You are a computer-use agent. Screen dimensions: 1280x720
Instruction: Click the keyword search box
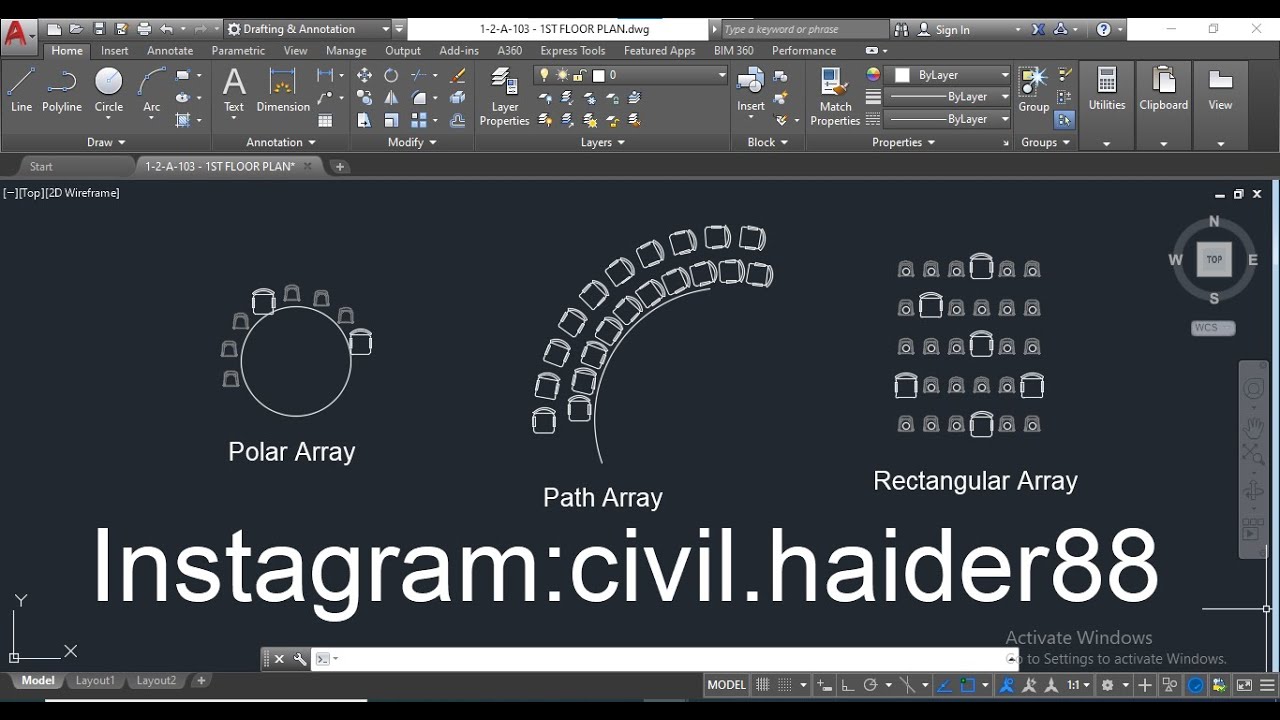(x=804, y=29)
